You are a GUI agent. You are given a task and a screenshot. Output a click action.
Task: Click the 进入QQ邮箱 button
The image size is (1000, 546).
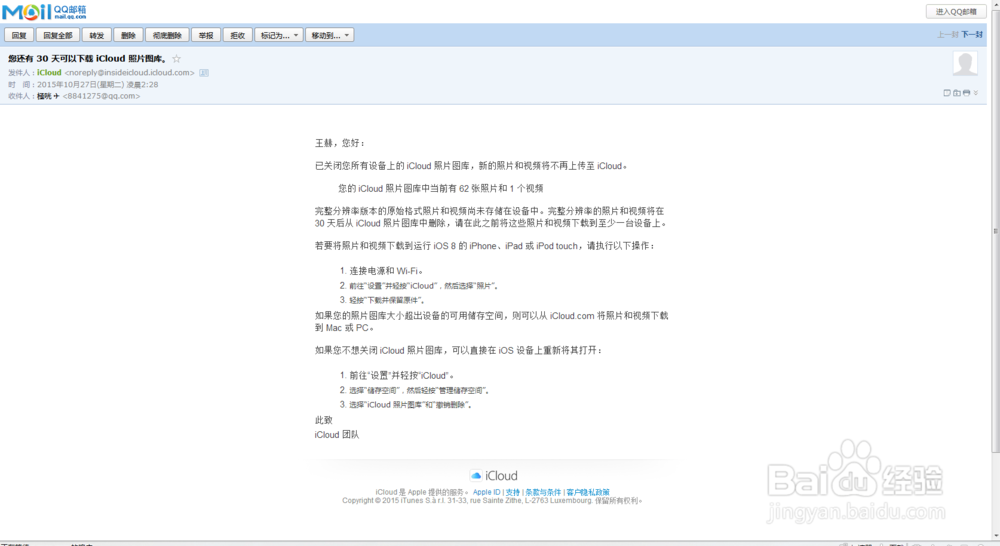pyautogui.click(x=956, y=11)
